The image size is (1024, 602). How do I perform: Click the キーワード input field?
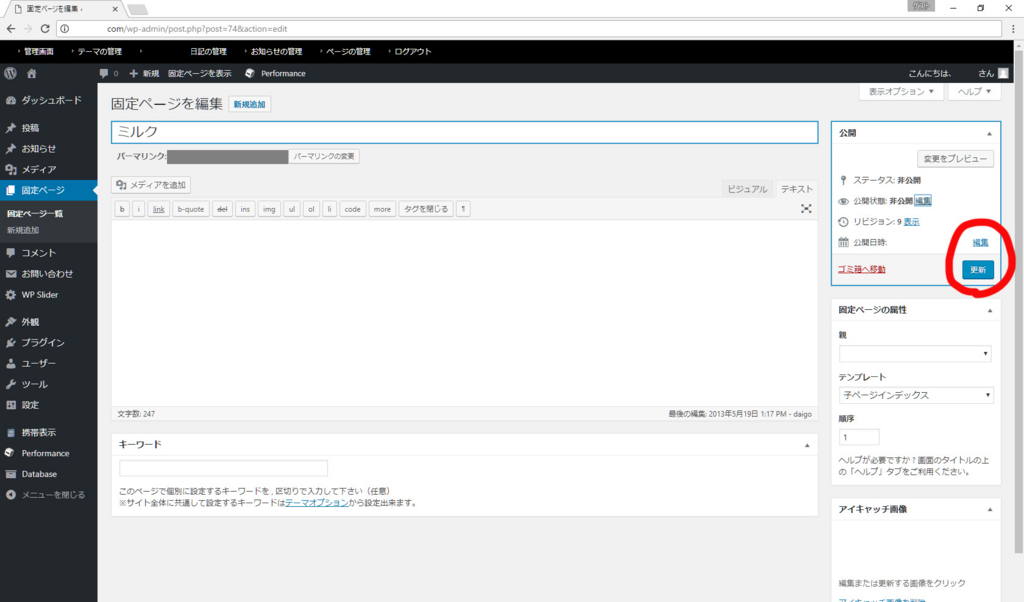coord(223,468)
